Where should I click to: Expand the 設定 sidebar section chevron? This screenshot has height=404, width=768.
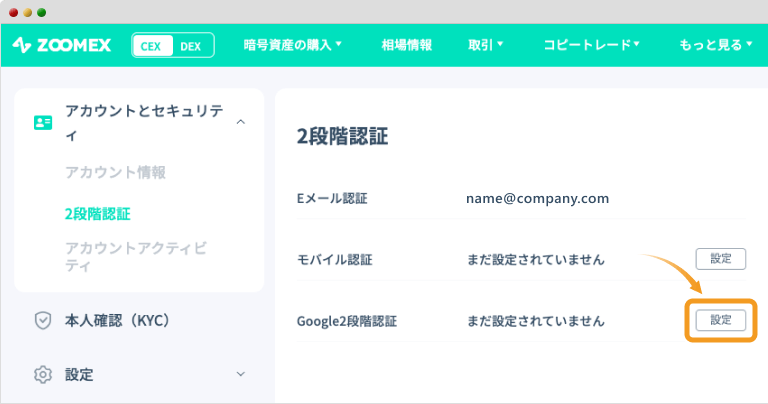coord(240,374)
